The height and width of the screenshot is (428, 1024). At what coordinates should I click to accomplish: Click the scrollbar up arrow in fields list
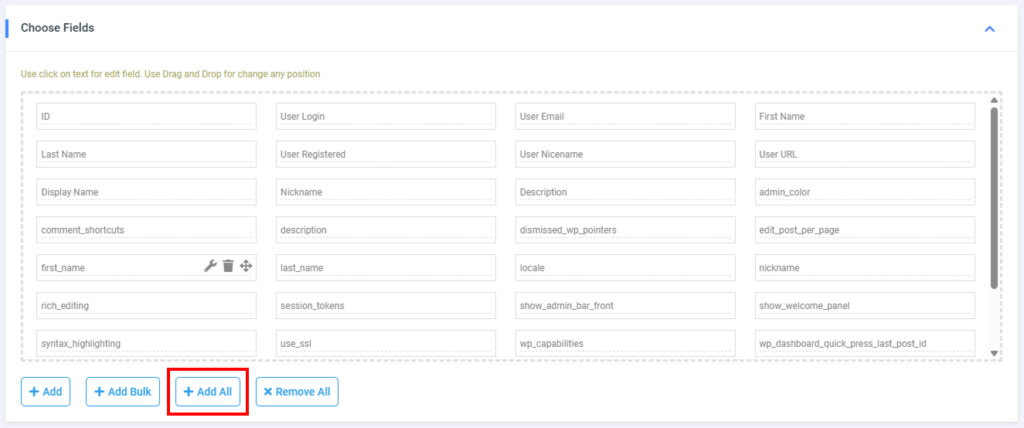click(x=994, y=100)
